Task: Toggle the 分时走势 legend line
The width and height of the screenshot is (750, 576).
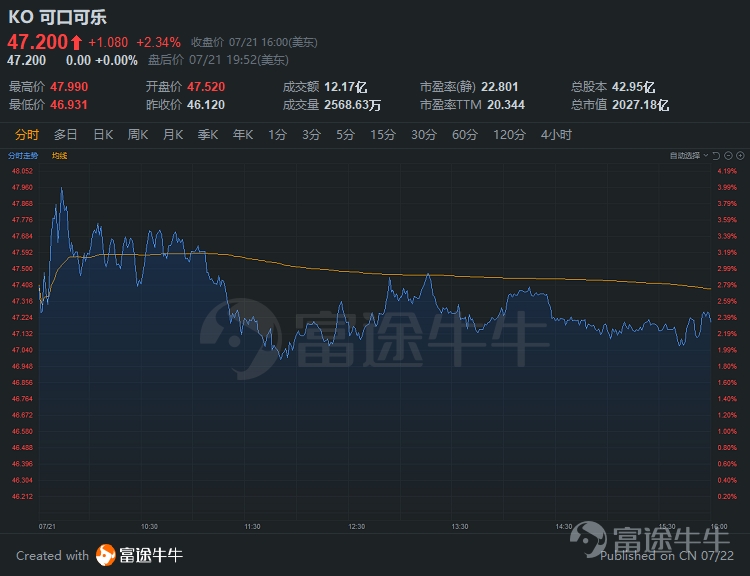Action: tap(23, 155)
